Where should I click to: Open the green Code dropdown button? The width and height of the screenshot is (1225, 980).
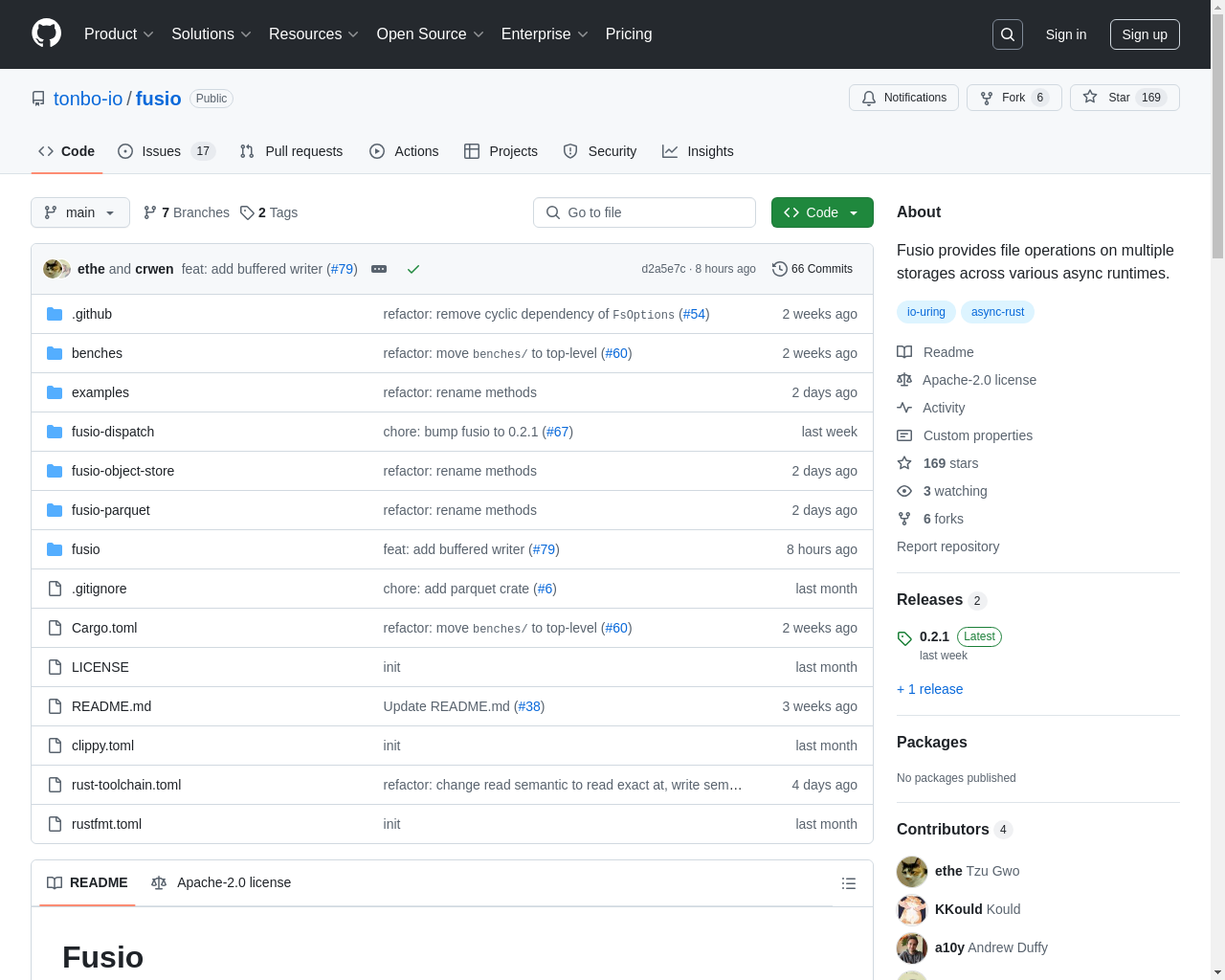[x=822, y=212]
